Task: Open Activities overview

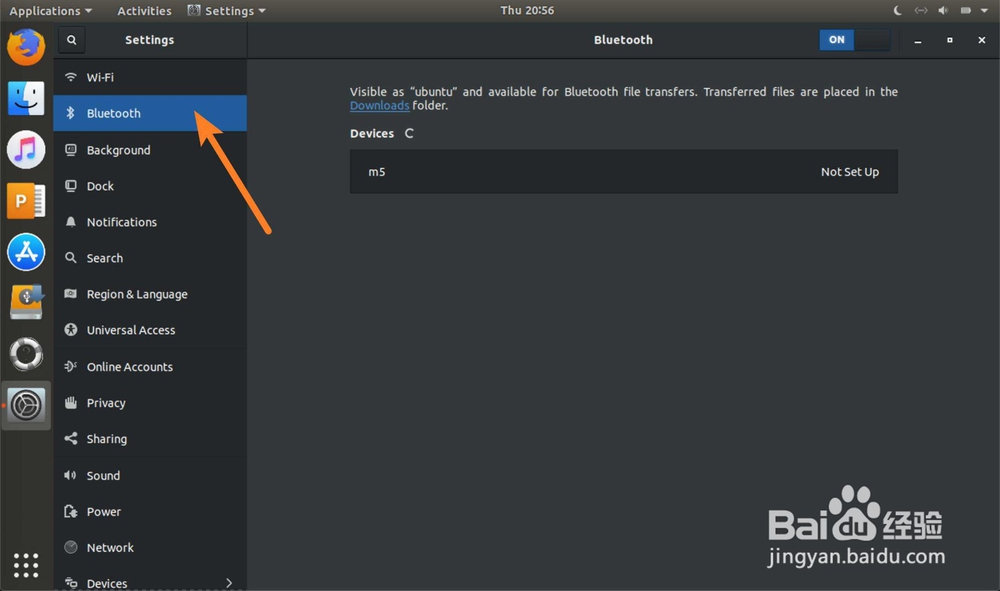Action: pos(144,11)
